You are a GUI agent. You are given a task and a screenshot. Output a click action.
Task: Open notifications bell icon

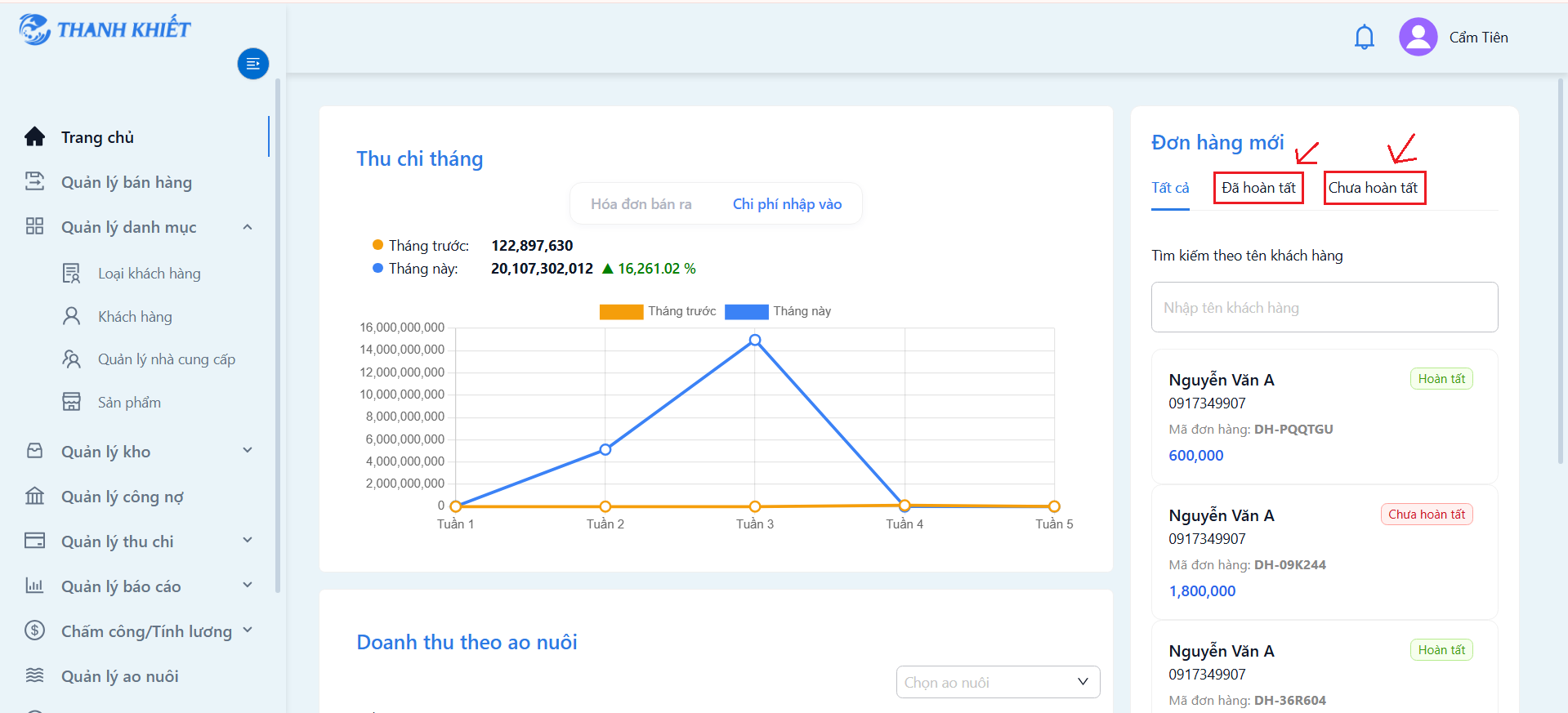(1364, 38)
